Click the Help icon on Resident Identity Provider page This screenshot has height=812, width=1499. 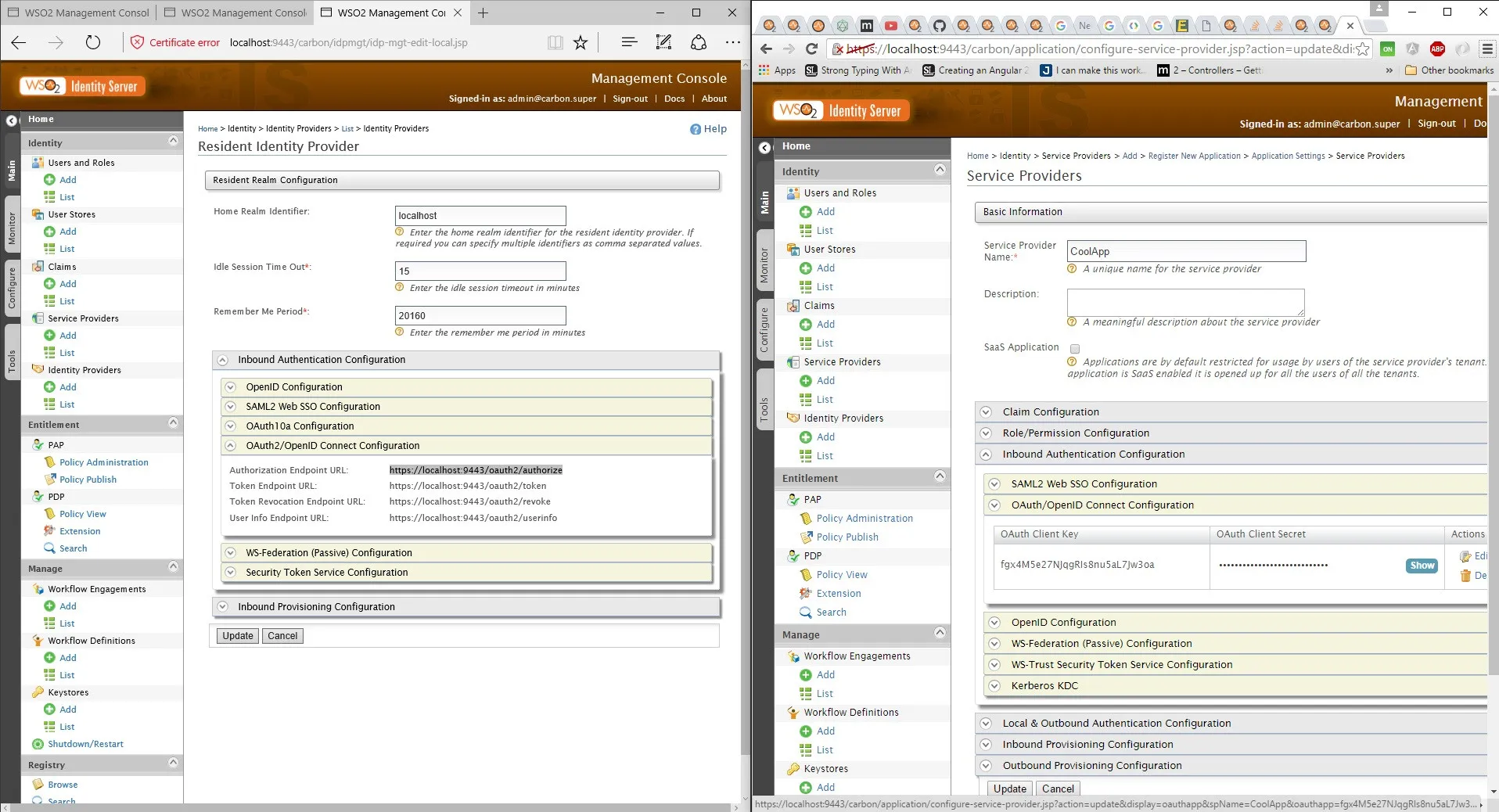[696, 129]
